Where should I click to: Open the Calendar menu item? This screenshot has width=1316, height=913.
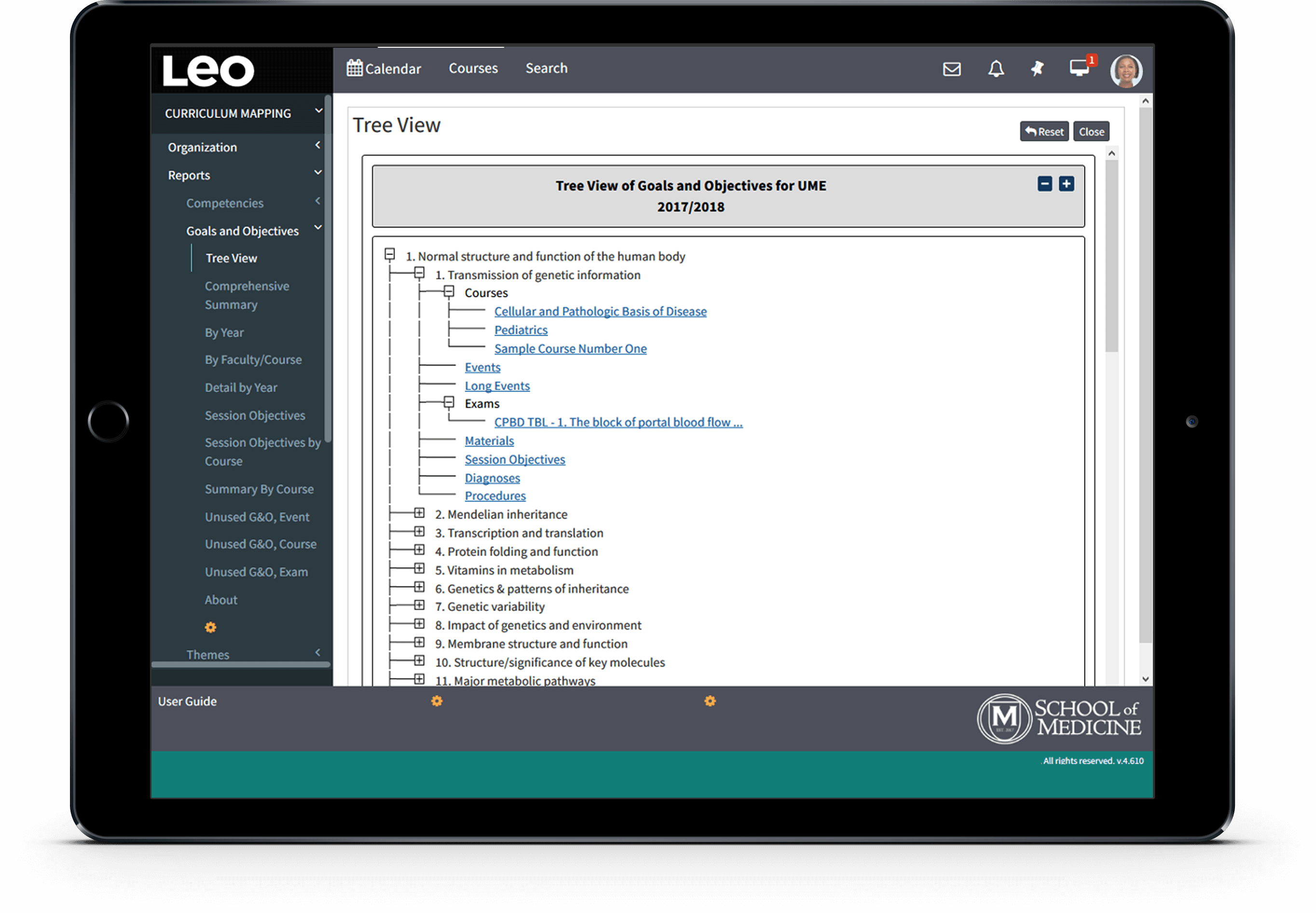tap(384, 69)
